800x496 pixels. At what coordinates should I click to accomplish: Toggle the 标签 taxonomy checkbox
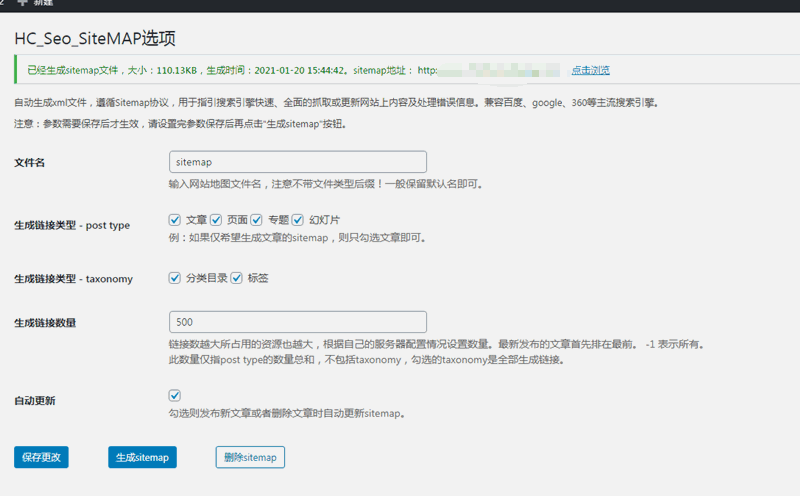[237, 278]
